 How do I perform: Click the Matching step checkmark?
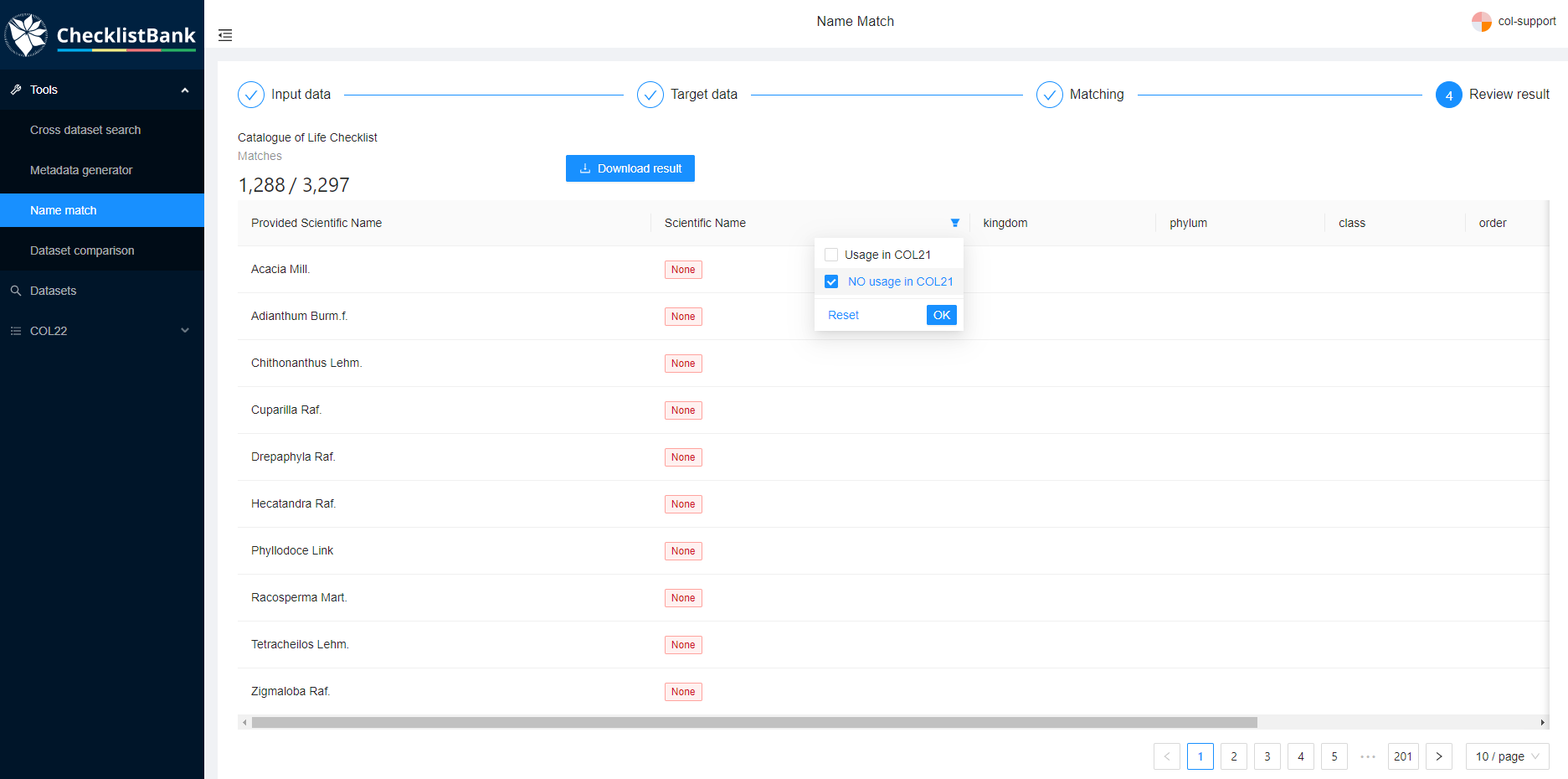coord(1050,95)
